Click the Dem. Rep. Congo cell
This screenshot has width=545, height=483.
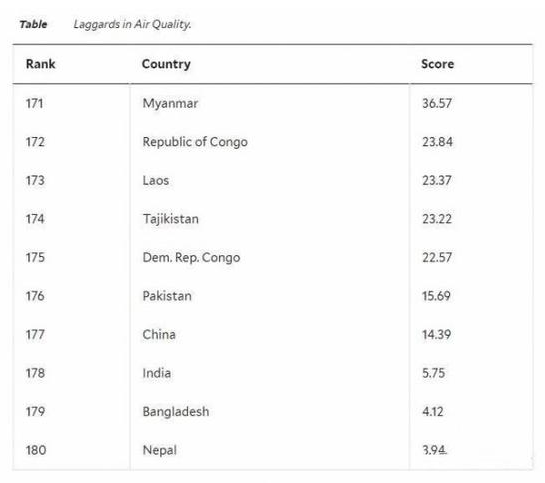coord(191,257)
